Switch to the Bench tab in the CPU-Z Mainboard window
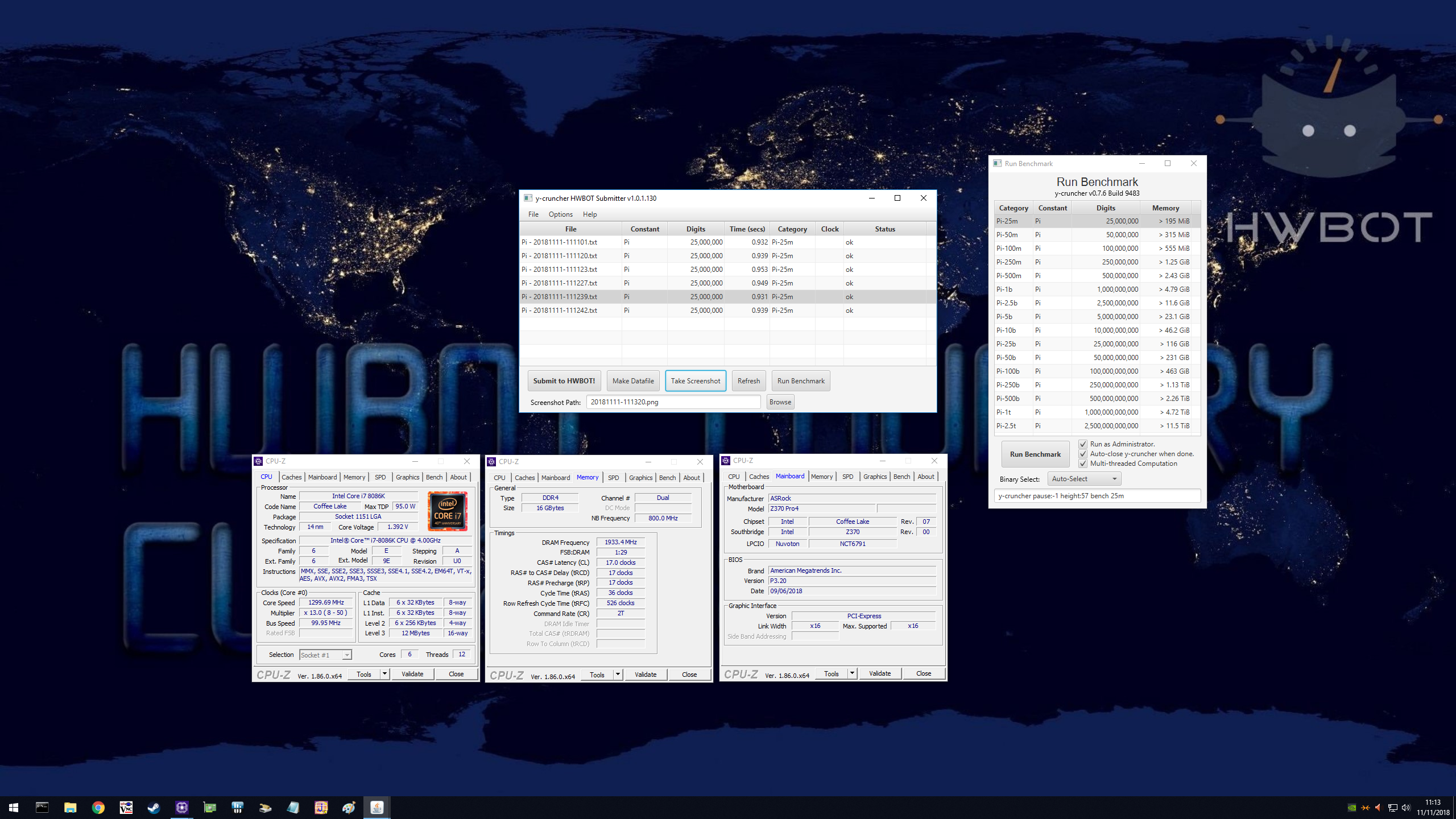 tap(901, 477)
